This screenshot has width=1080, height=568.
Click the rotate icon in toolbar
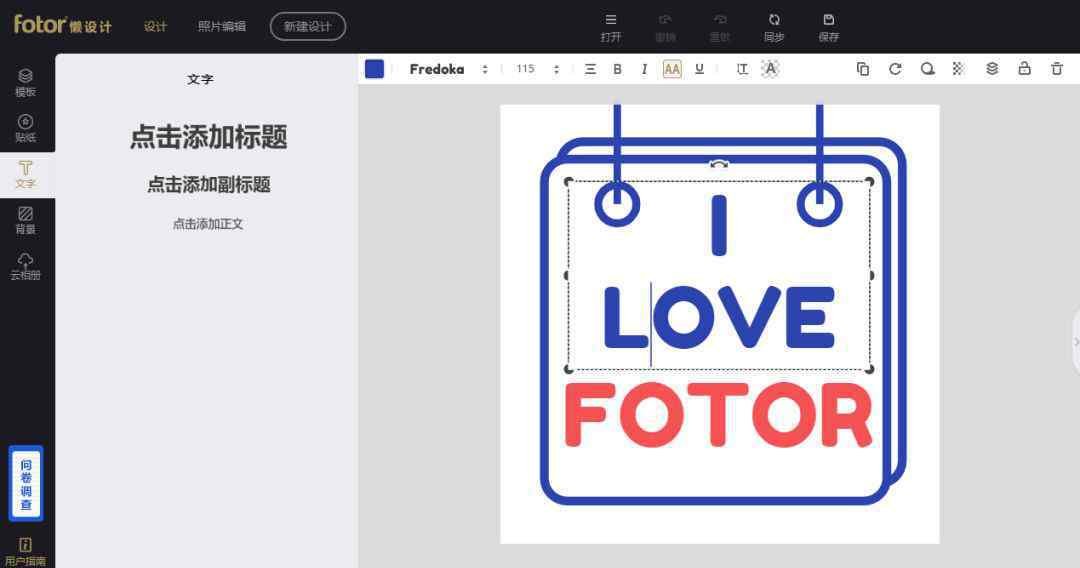tap(895, 69)
